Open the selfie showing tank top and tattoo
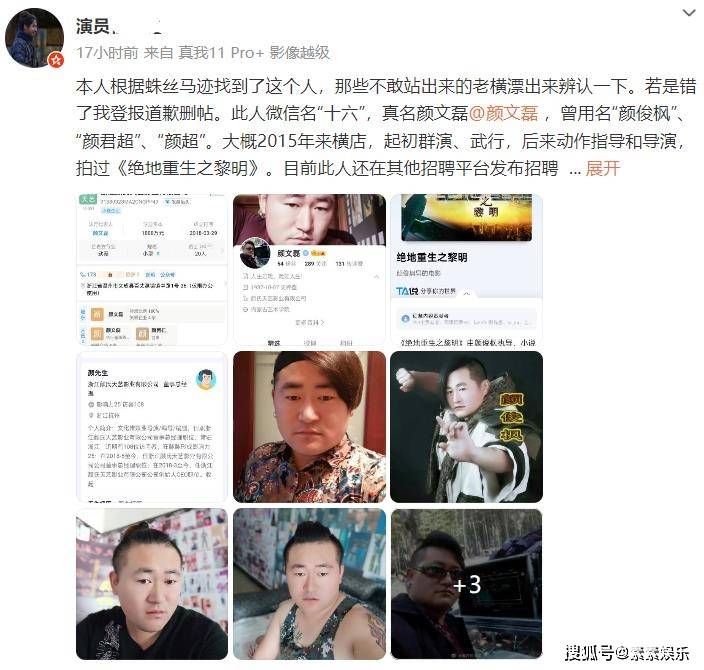704x670 pixels. click(309, 584)
